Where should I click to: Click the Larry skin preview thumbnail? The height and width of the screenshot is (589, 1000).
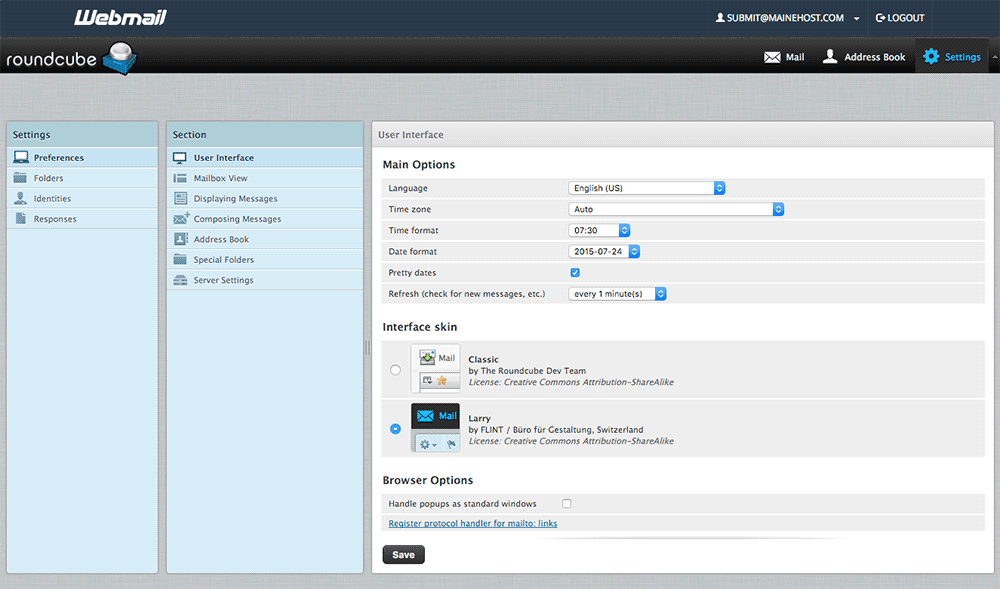click(x=435, y=428)
